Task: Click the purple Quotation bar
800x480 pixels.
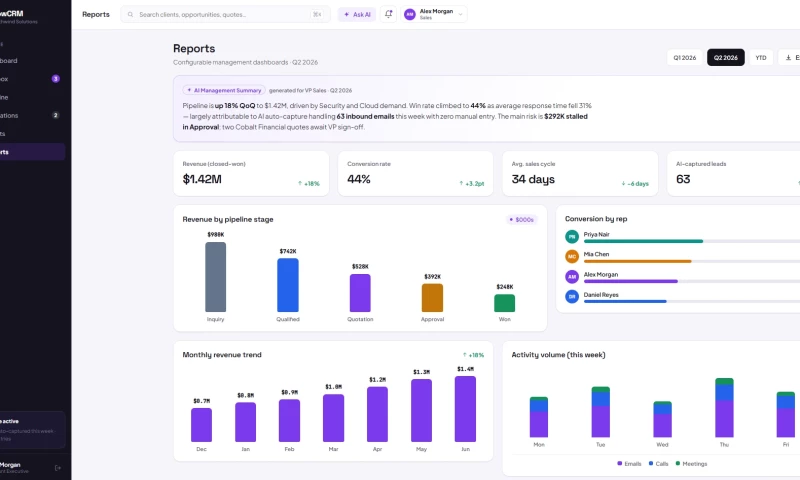Action: [360, 293]
